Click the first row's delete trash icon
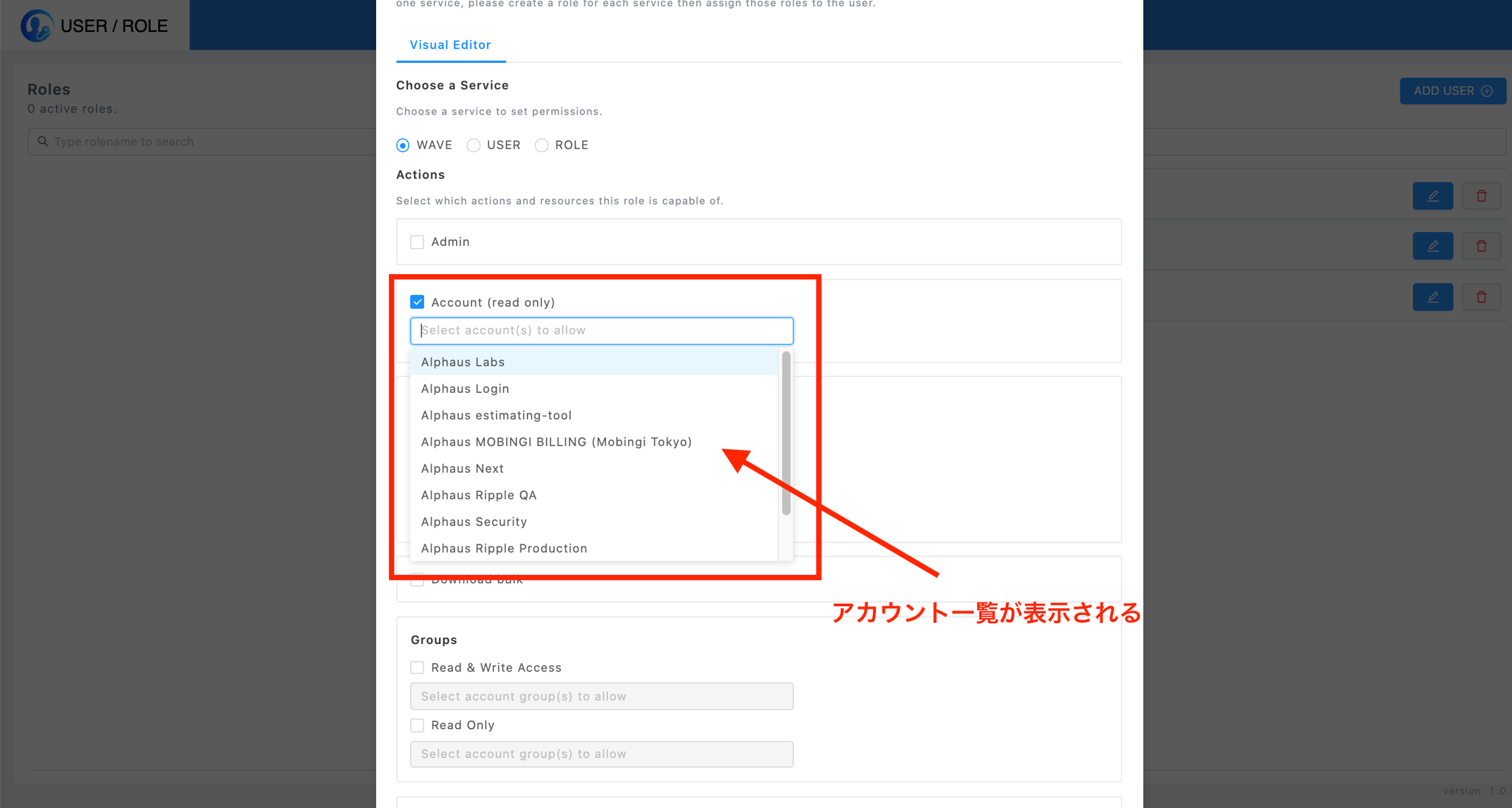 pyautogui.click(x=1481, y=196)
